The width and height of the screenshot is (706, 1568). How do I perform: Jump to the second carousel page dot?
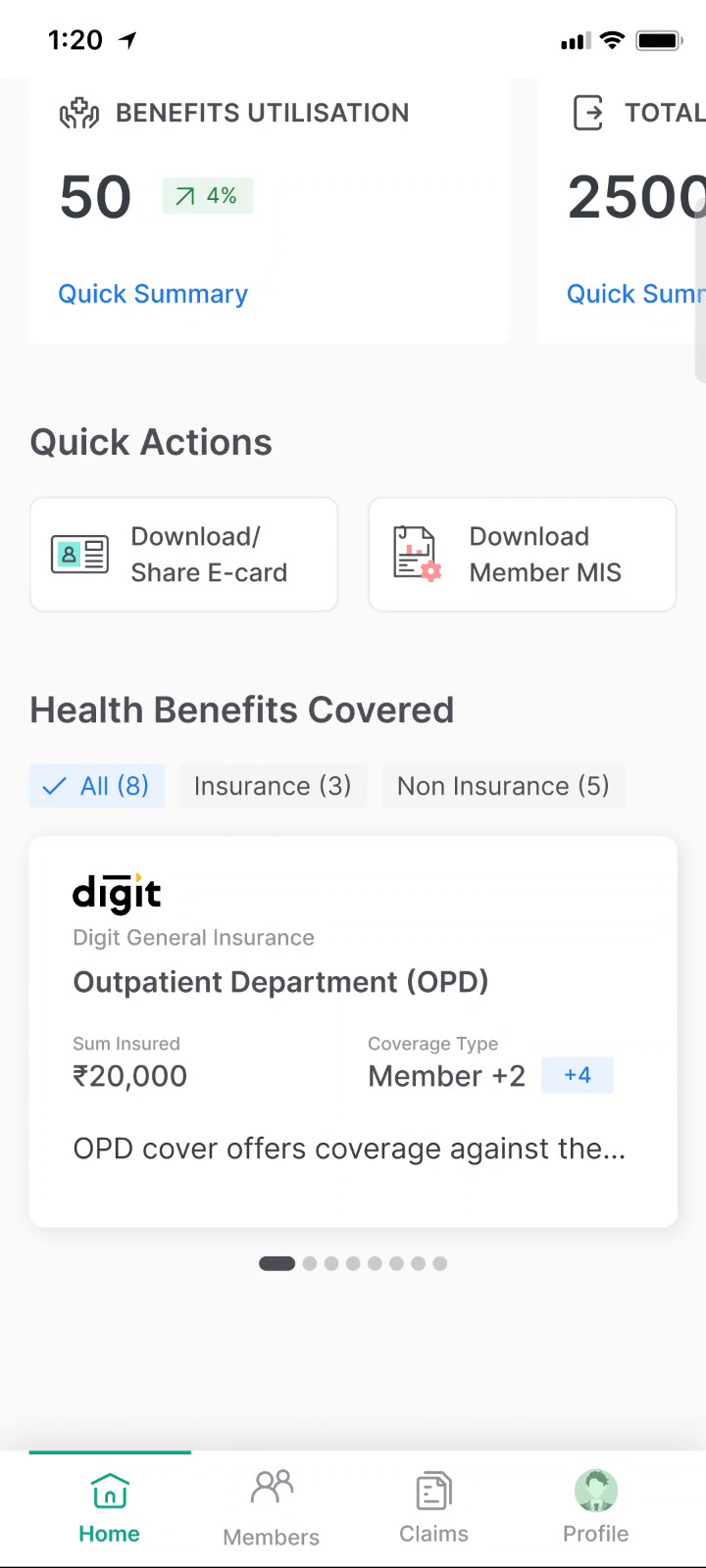point(310,1263)
